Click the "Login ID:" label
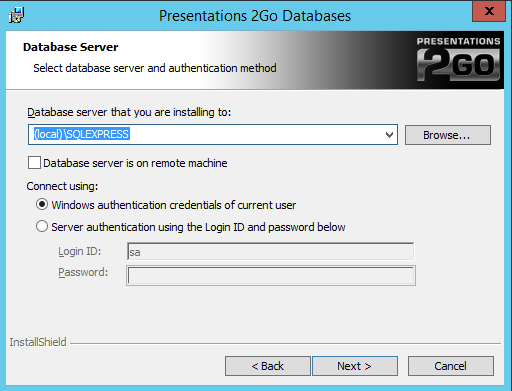The width and height of the screenshot is (512, 391). click(x=80, y=251)
